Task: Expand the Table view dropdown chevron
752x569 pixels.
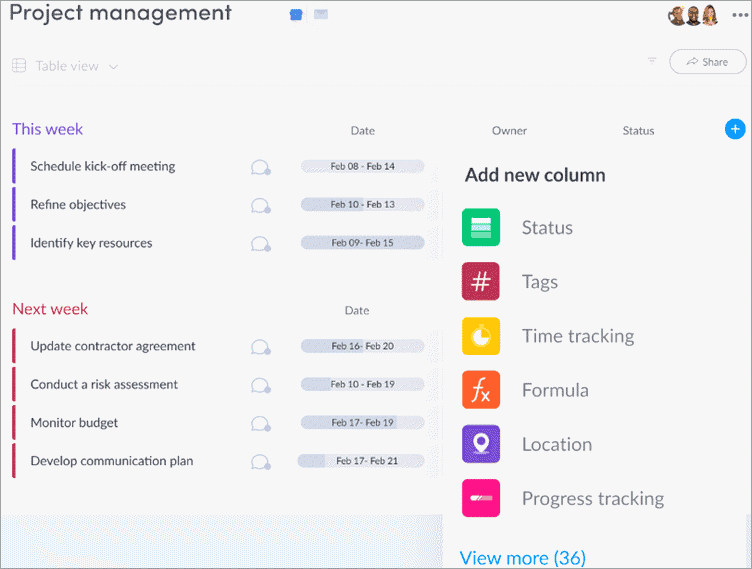Action: [x=113, y=66]
